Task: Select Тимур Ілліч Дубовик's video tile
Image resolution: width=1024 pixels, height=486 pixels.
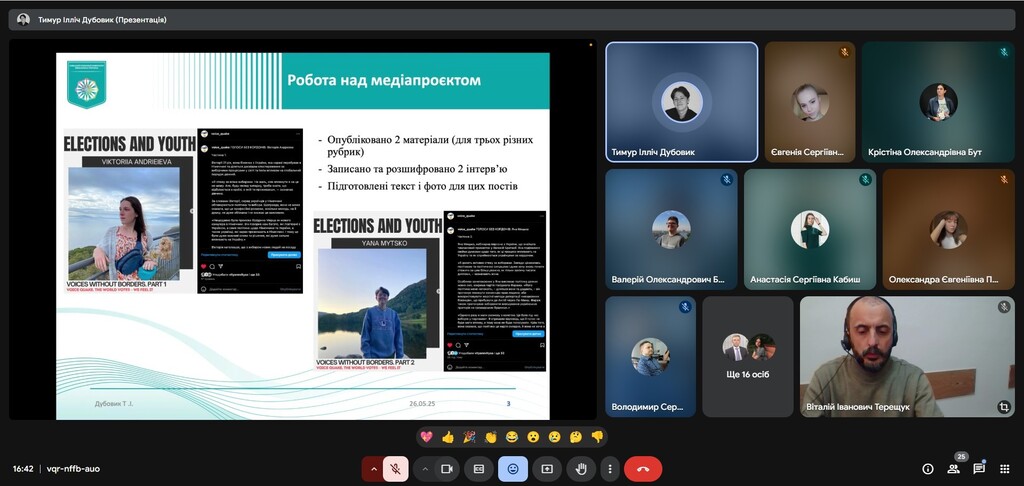Action: point(680,101)
